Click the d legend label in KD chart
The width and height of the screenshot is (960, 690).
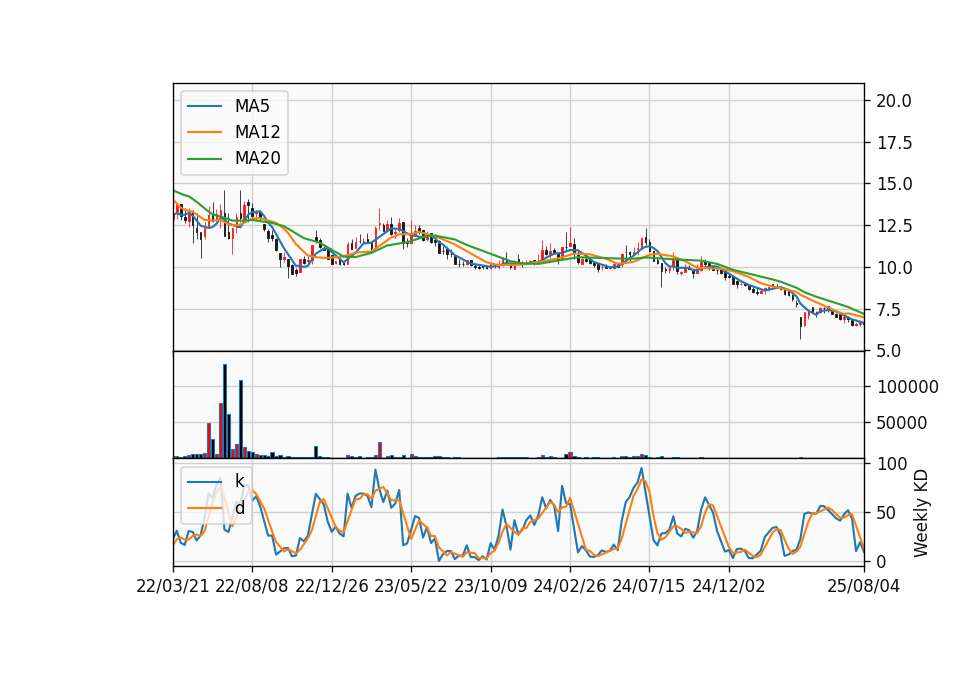240,508
